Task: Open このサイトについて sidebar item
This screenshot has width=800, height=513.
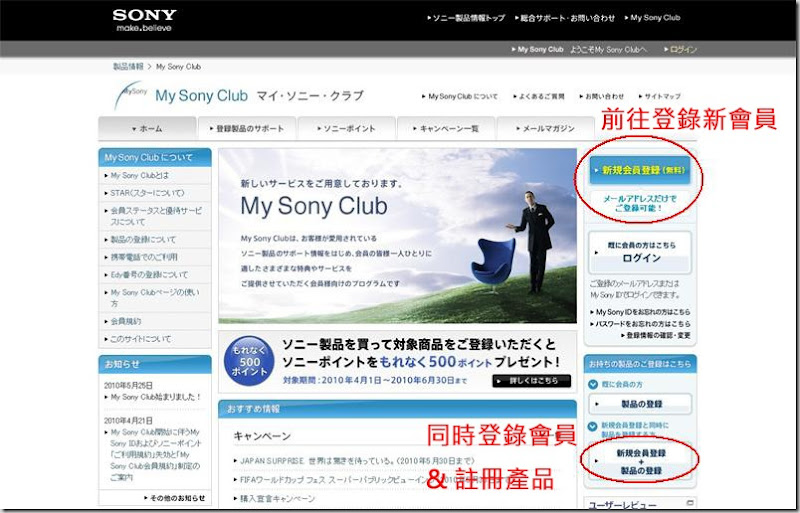Action: (155, 339)
